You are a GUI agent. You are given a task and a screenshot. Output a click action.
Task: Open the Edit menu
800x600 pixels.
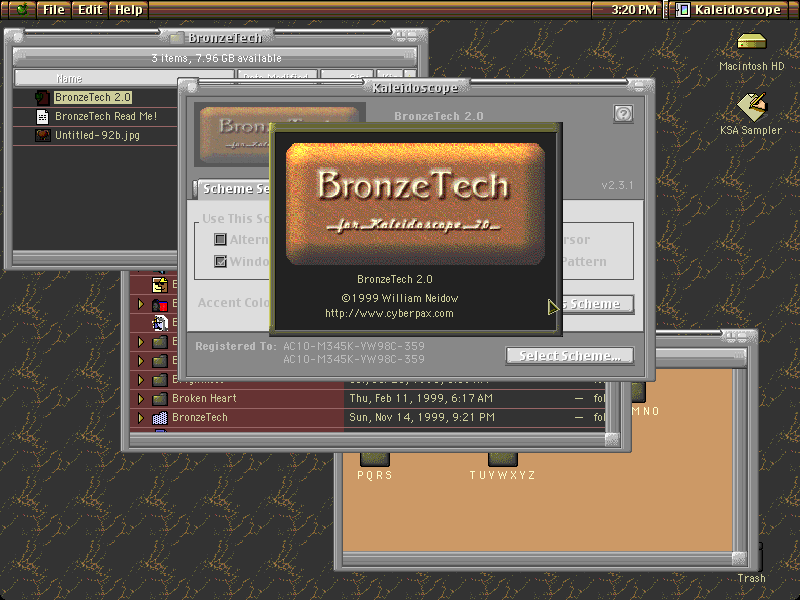(x=90, y=9)
